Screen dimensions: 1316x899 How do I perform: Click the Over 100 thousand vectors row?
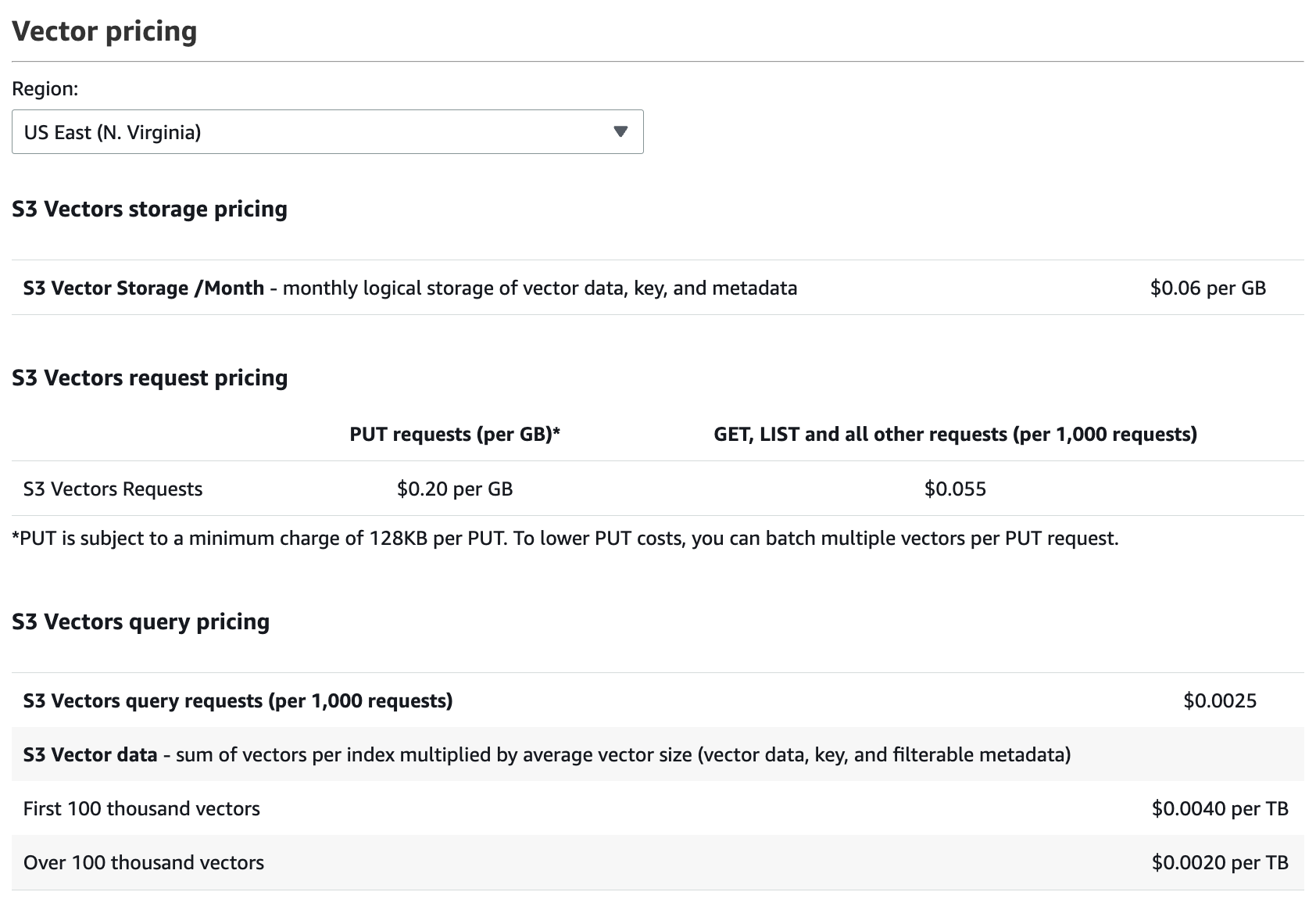pos(144,863)
